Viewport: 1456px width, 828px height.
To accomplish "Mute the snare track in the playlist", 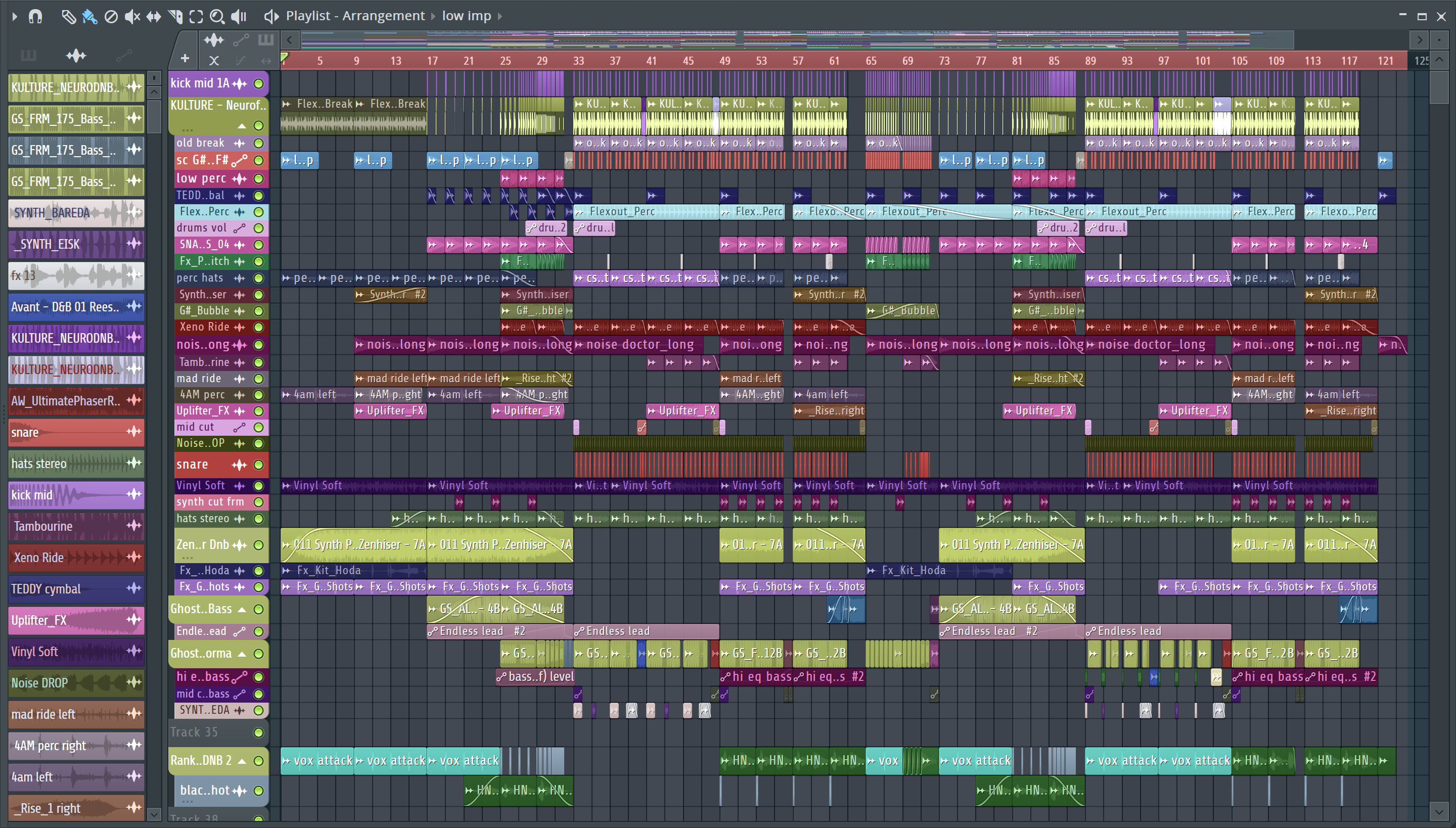I will [x=259, y=465].
